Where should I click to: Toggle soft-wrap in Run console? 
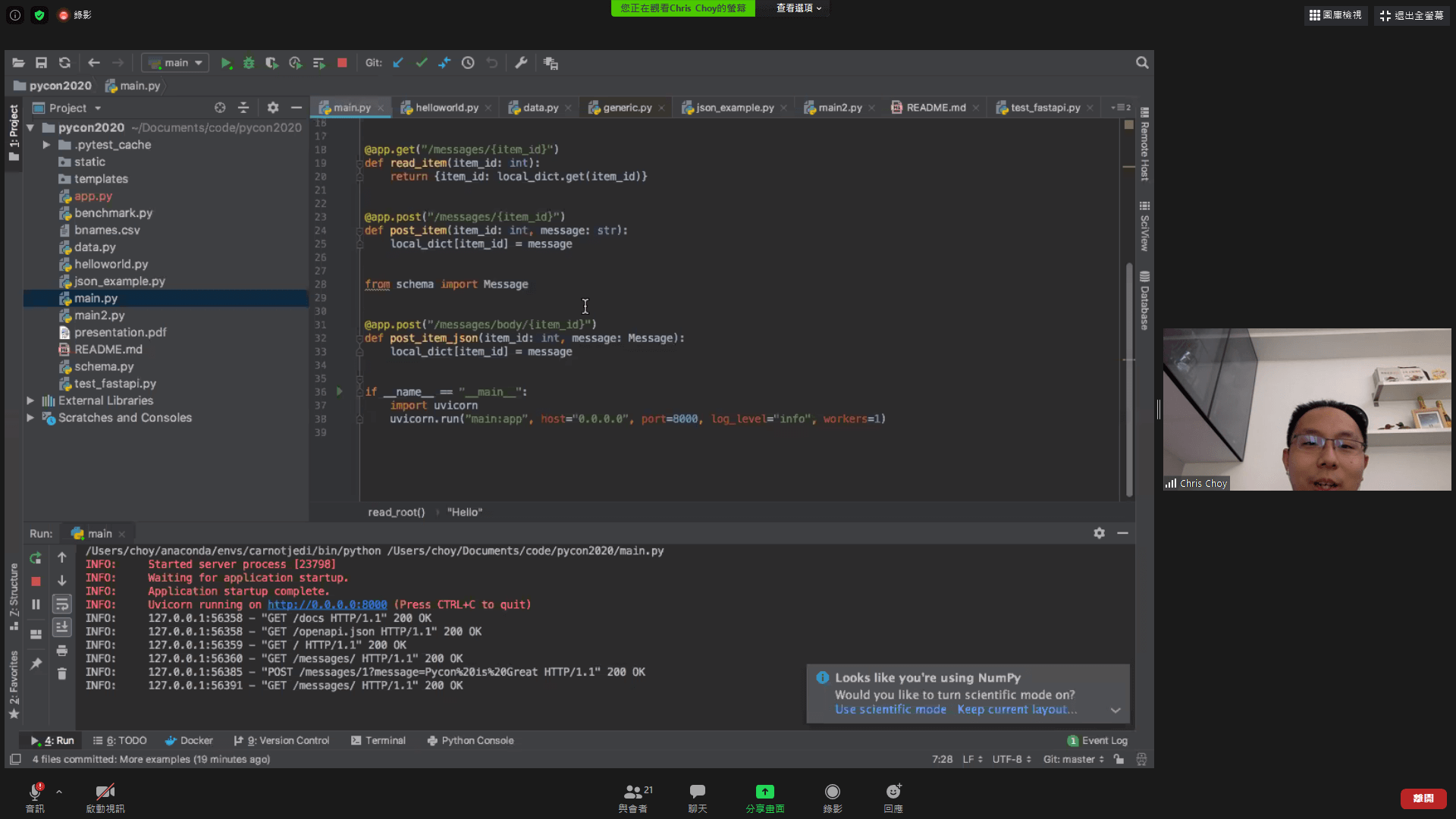click(62, 604)
